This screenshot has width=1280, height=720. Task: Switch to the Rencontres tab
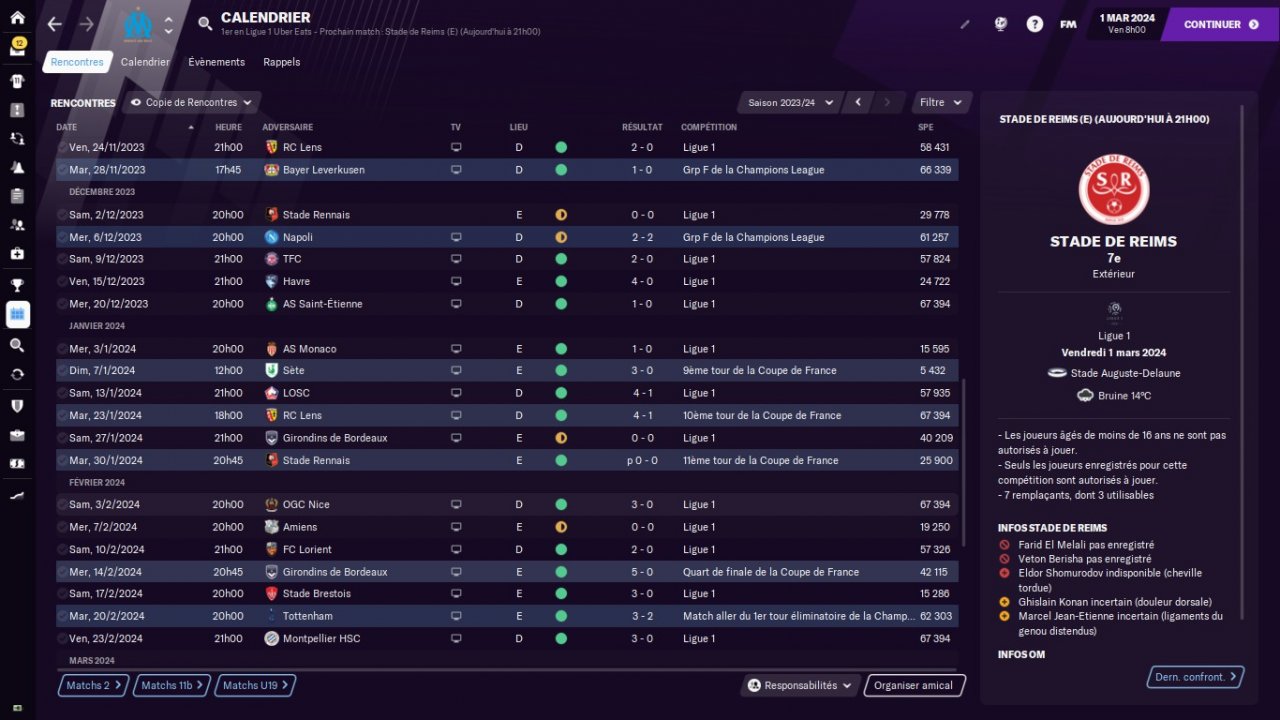coord(77,62)
